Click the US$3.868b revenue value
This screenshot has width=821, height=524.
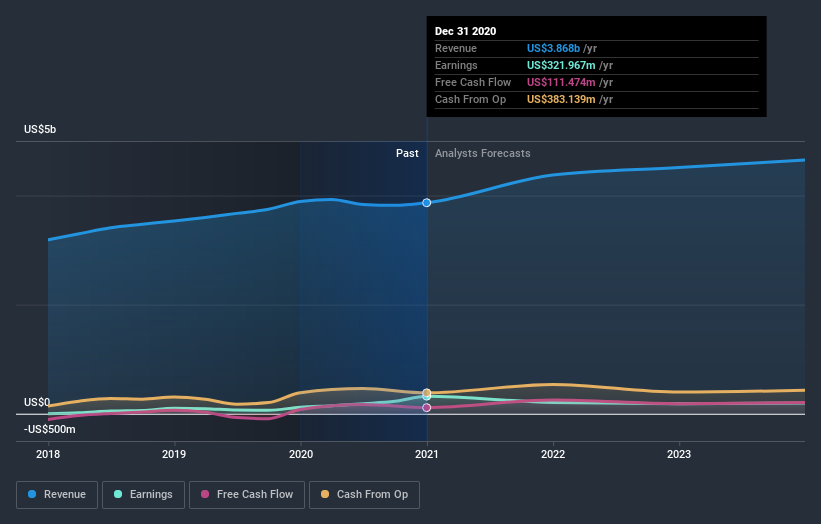553,48
